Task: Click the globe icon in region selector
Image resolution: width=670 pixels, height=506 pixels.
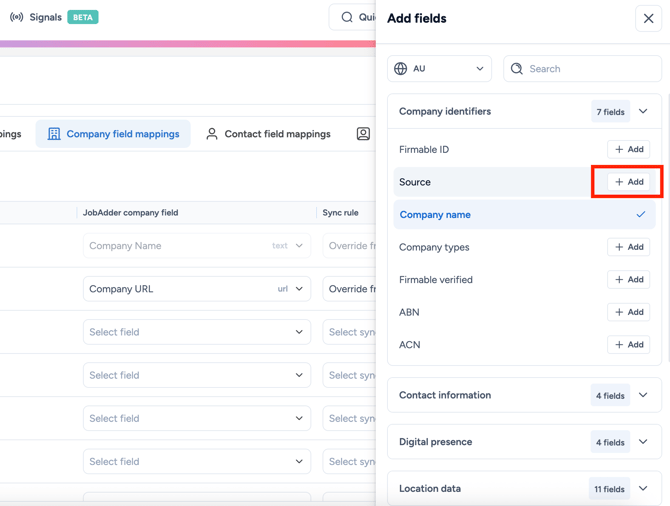Action: 401,69
